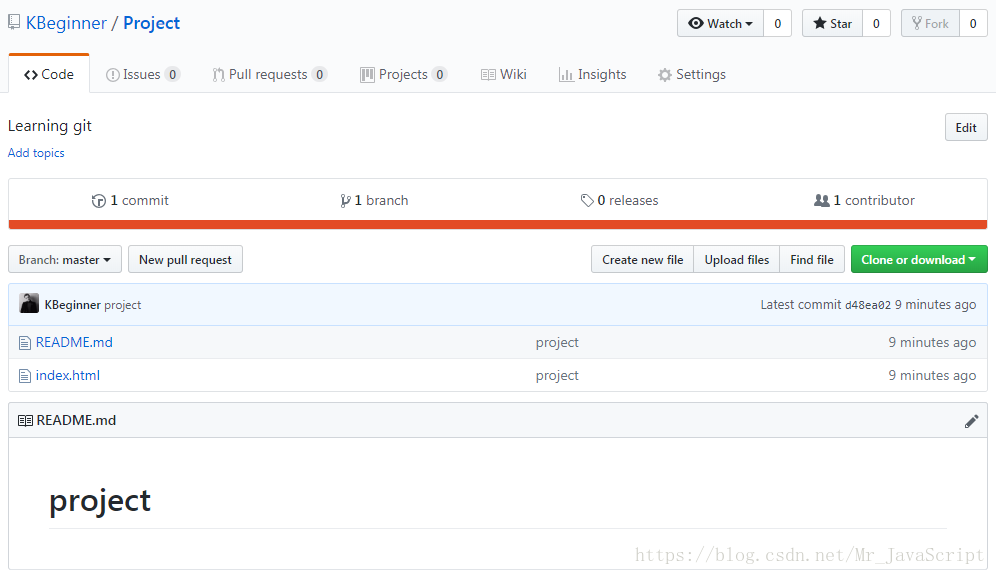
Task: Click the file icon beside index.html
Action: pyautogui.click(x=25, y=376)
